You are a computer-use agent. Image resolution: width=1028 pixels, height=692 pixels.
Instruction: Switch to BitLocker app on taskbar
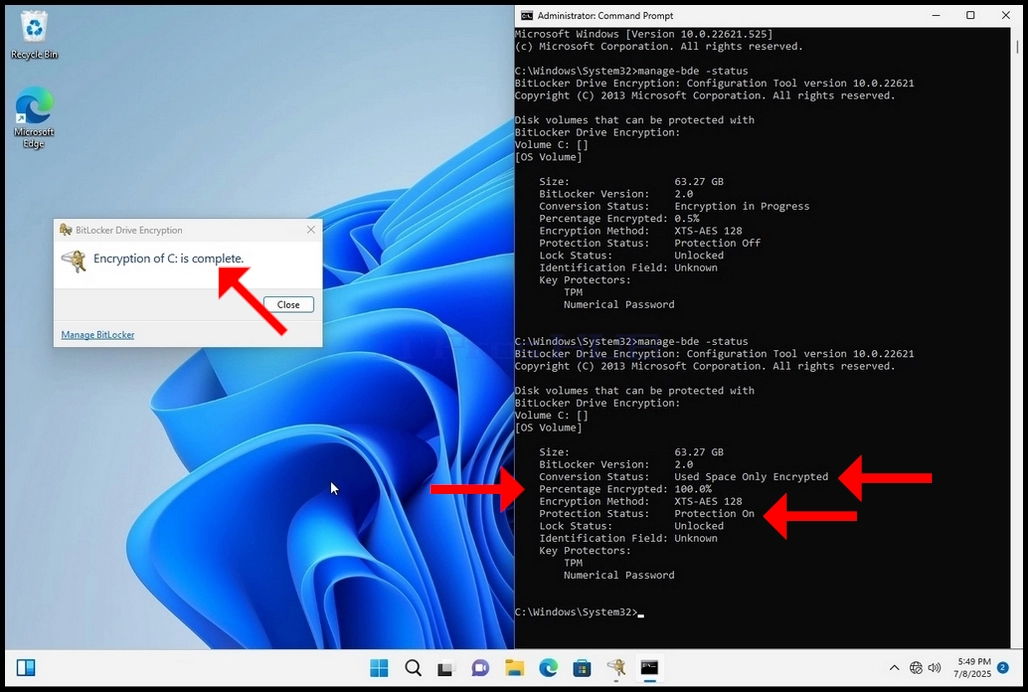click(616, 668)
